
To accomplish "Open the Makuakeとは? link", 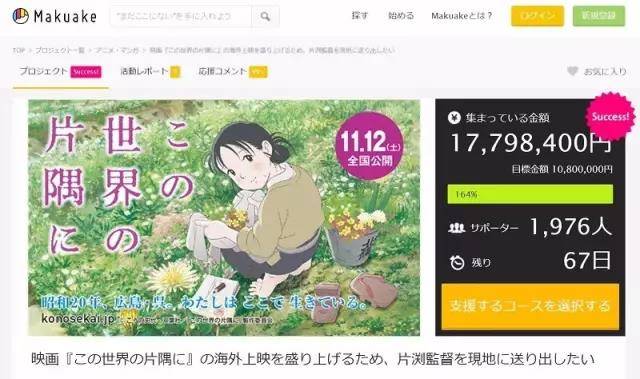I will tap(461, 16).
